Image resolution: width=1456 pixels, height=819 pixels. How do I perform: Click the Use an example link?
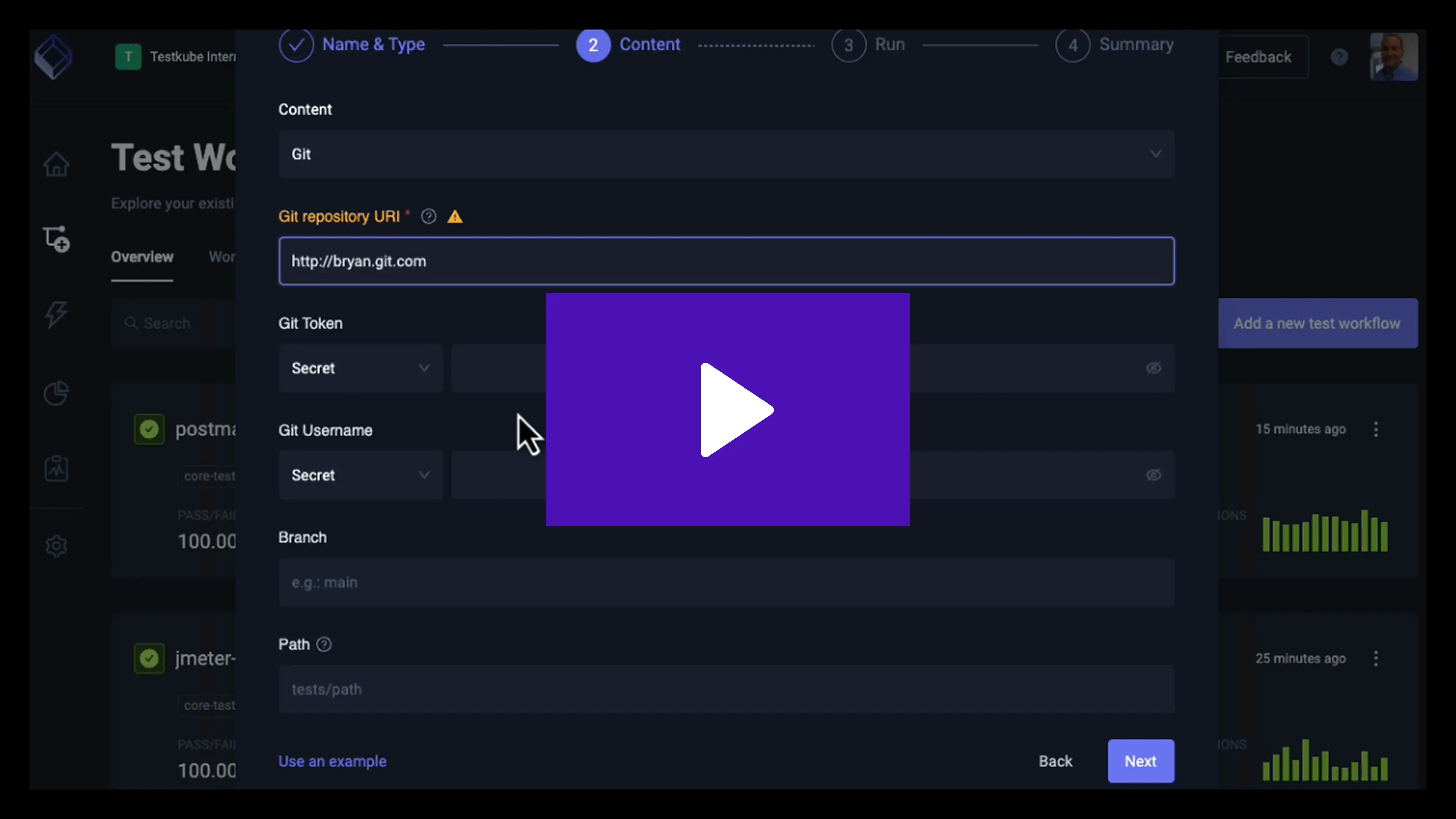(x=333, y=761)
